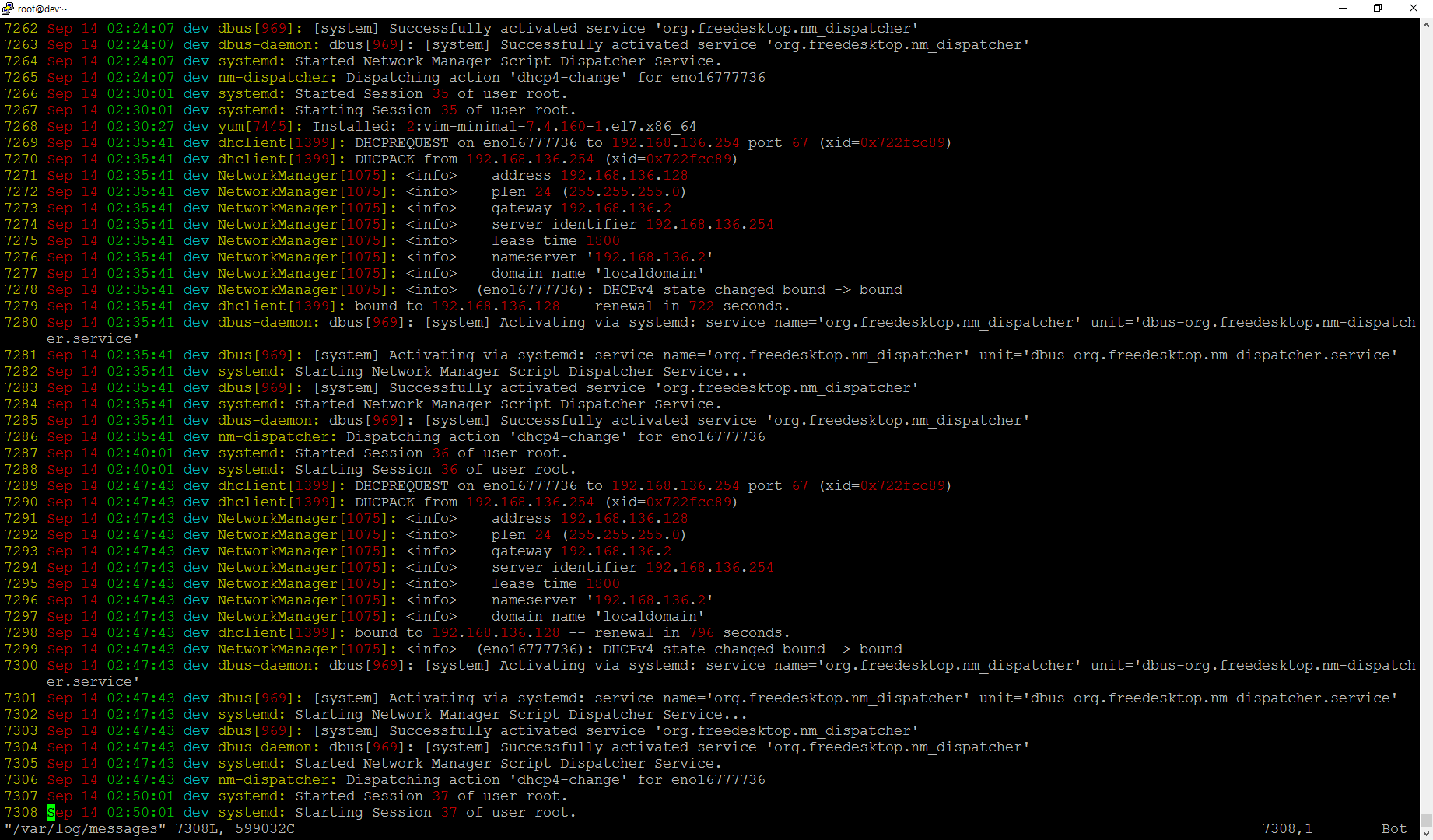1433x840 pixels.
Task: Click 'Bot' indicator in vim status line
Action: 1393,829
